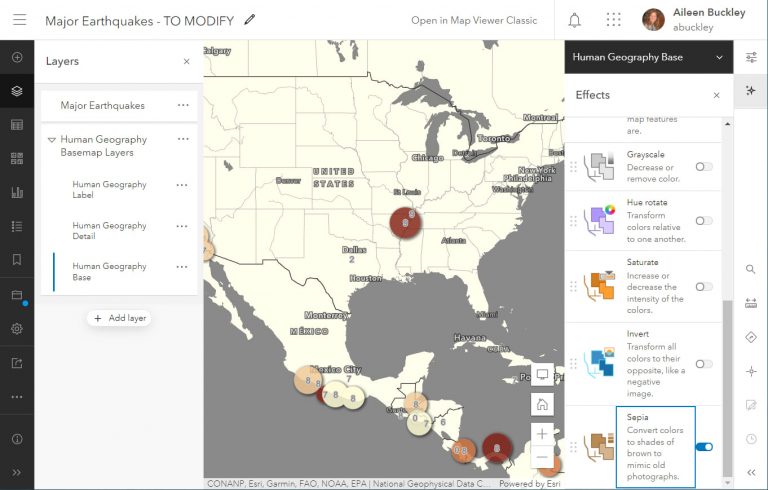The height and width of the screenshot is (490, 768).
Task: Open the Effects sparkle icon in right toolbar
Action: point(751,91)
